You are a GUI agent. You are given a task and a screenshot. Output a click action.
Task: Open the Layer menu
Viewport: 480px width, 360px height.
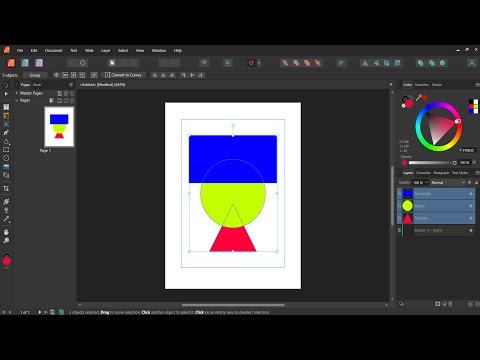(106, 50)
